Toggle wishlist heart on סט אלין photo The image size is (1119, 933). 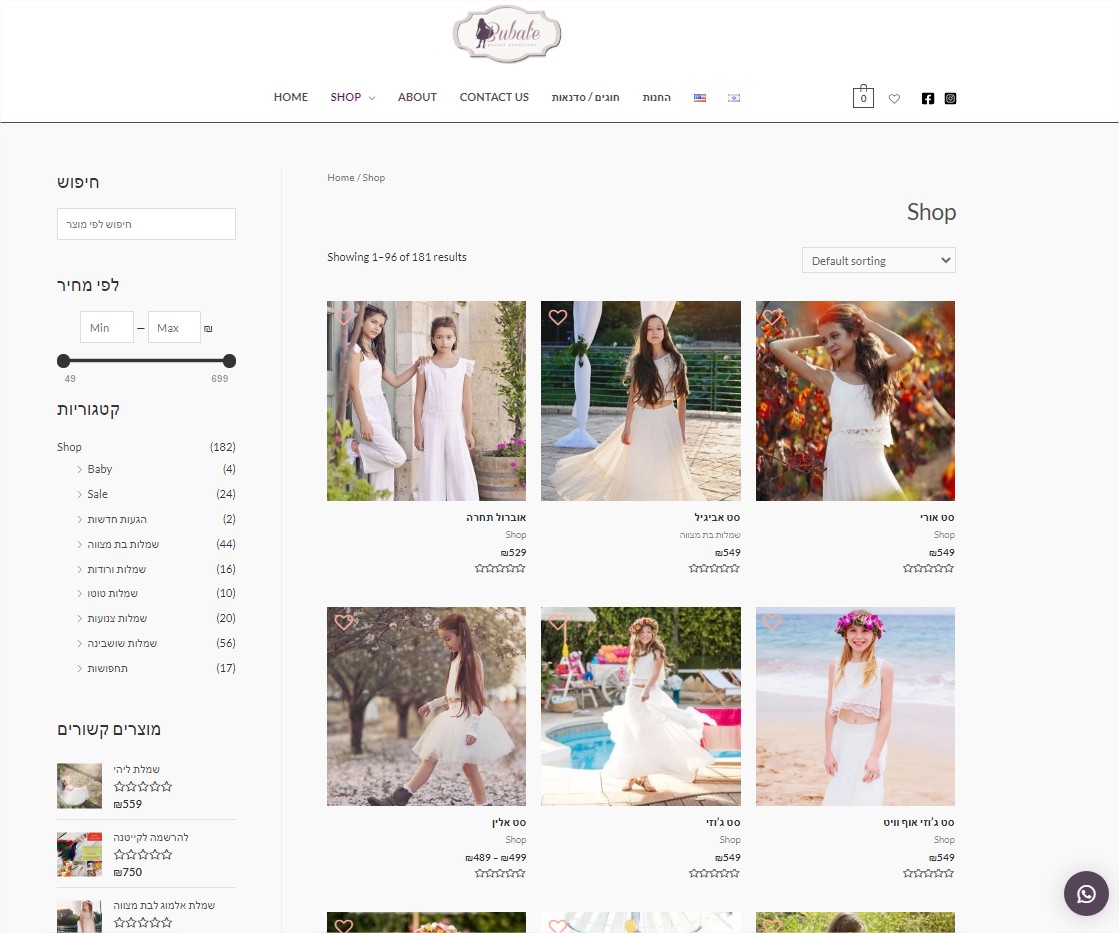[x=344, y=622]
